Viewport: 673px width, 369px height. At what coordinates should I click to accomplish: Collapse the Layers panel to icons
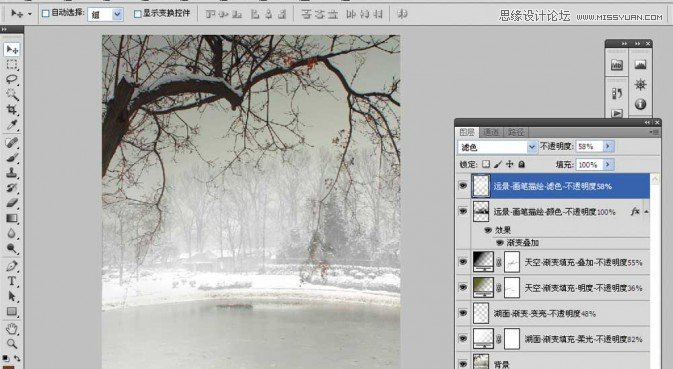[647, 123]
